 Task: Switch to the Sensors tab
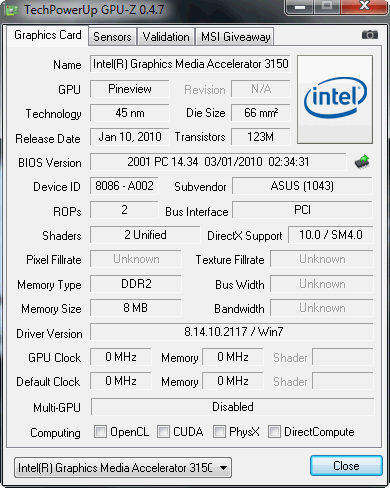click(112, 37)
